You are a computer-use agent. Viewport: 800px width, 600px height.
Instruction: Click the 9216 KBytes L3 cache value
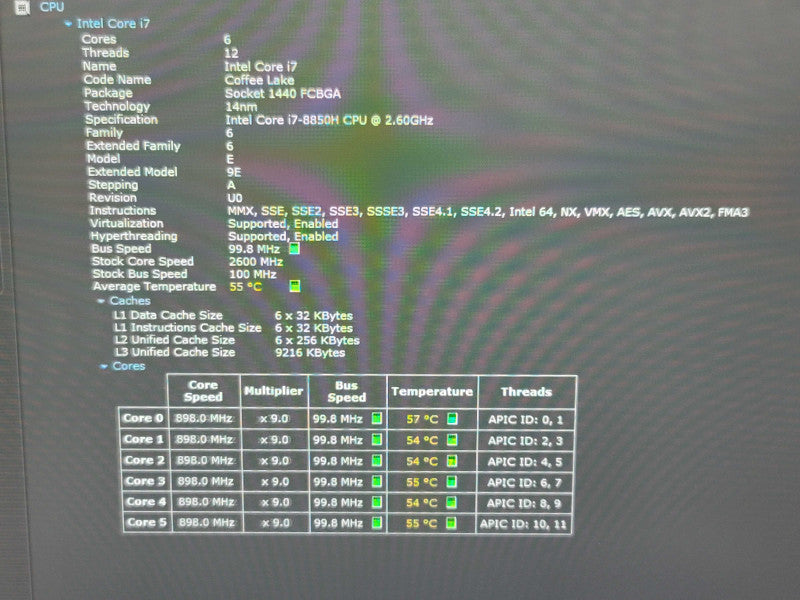(310, 353)
